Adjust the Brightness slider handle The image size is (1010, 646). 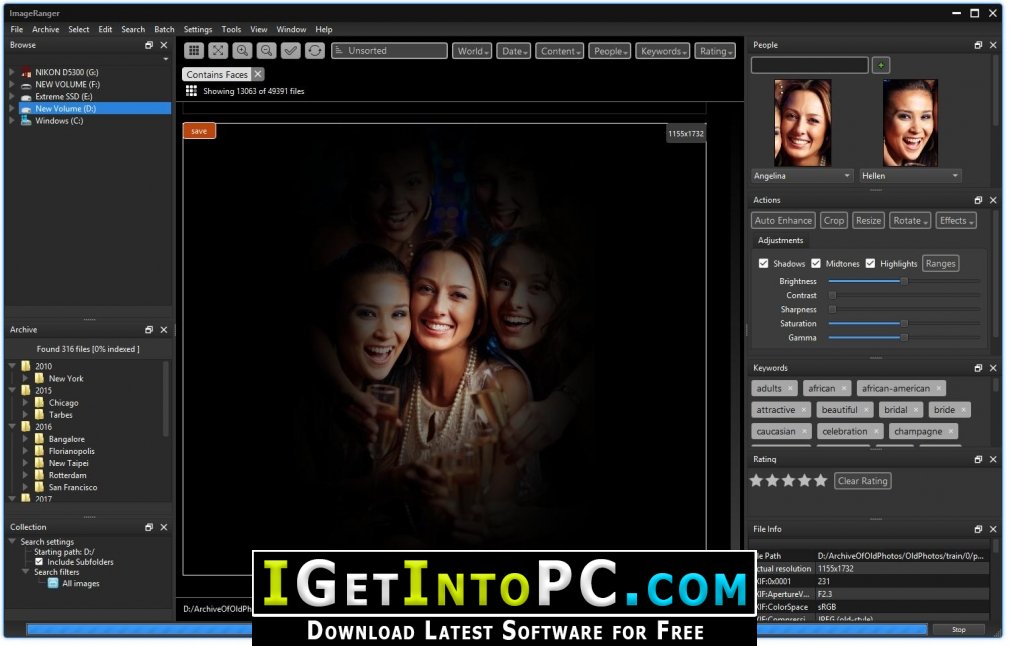click(904, 281)
